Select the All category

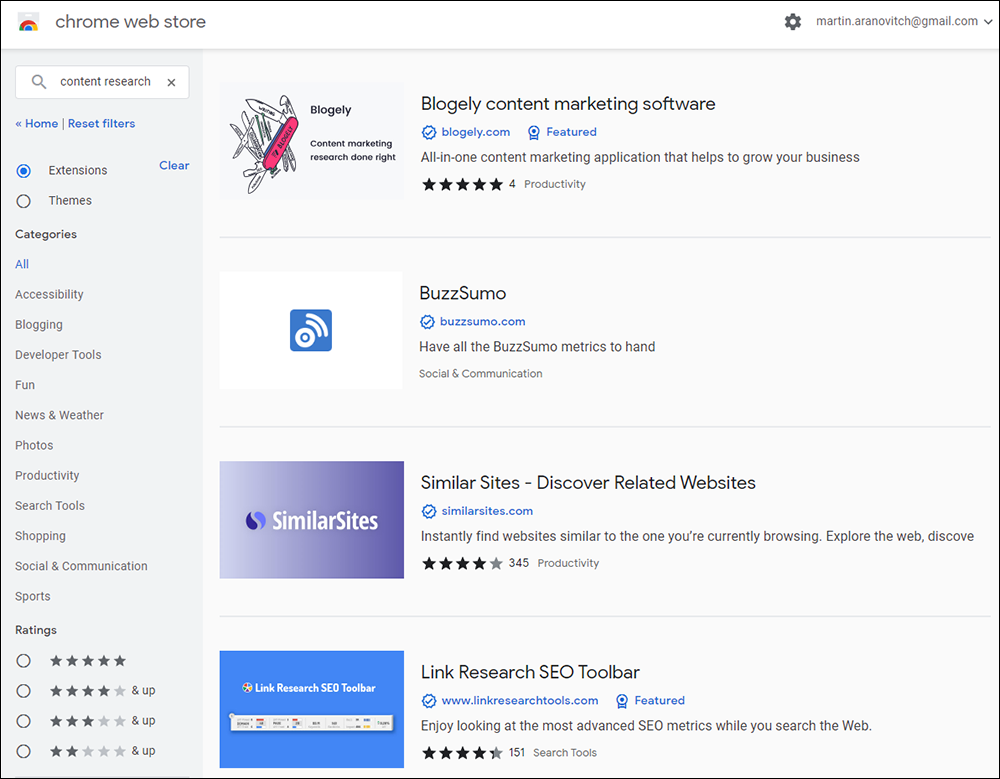(x=22, y=264)
